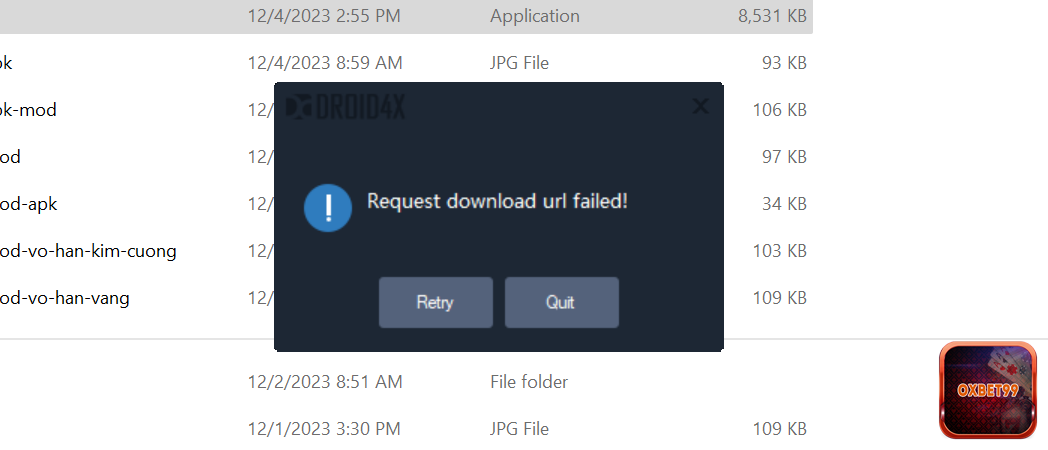
Task: Select the file ending in "od-vo-han-kim-cuong"
Action: coord(88,251)
